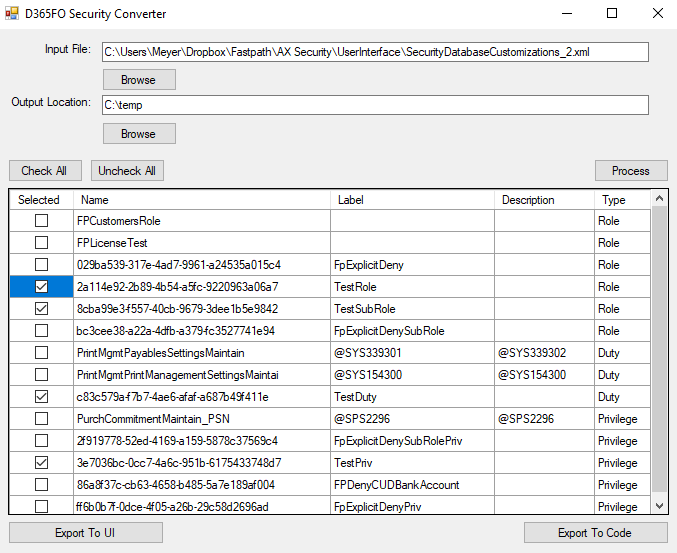The width and height of the screenshot is (677, 553).
Task: Click the app icon in title bar
Action: click(x=14, y=14)
